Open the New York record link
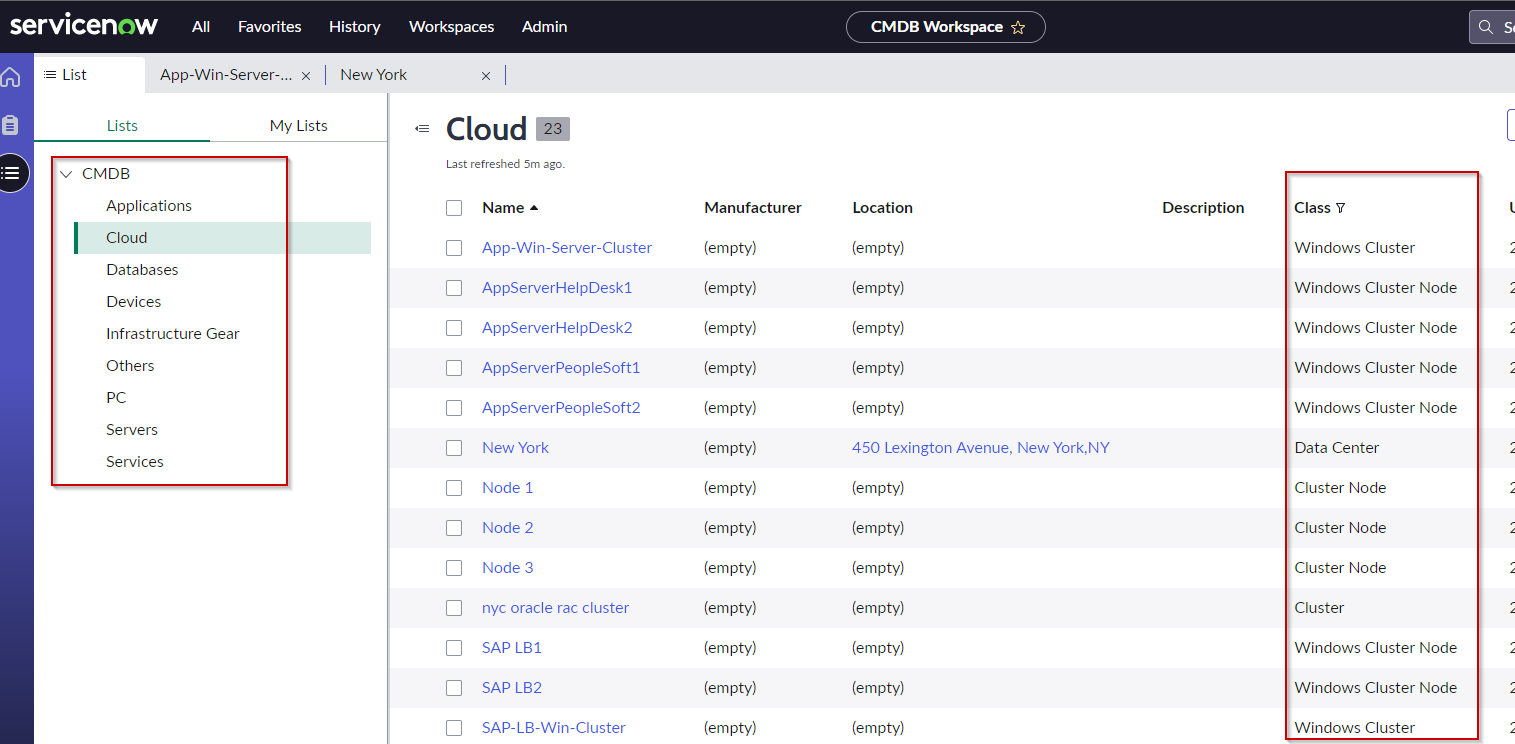Image resolution: width=1515 pixels, height=744 pixels. (515, 448)
